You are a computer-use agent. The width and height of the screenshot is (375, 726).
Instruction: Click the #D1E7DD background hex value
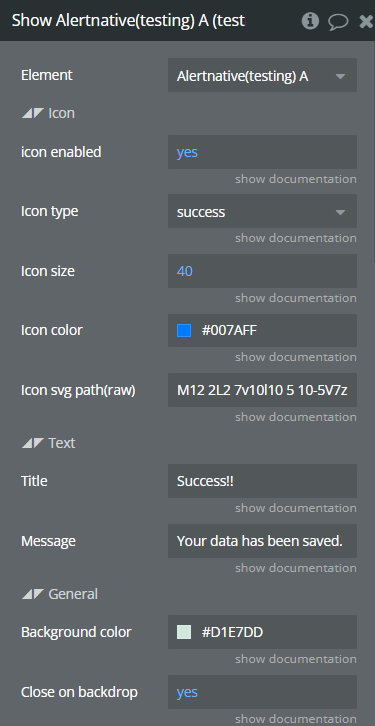click(x=232, y=632)
